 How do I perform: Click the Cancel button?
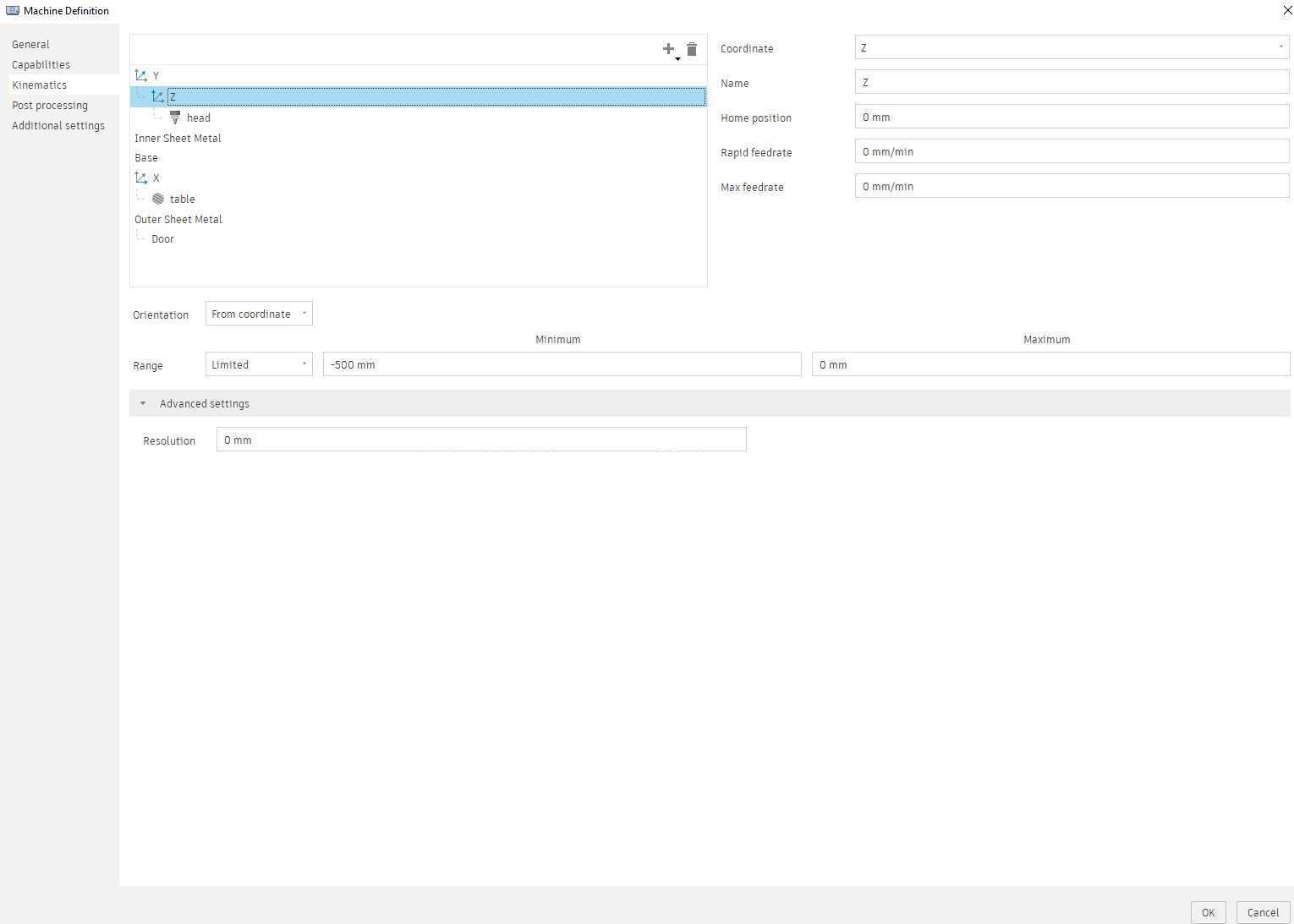coord(1263,912)
